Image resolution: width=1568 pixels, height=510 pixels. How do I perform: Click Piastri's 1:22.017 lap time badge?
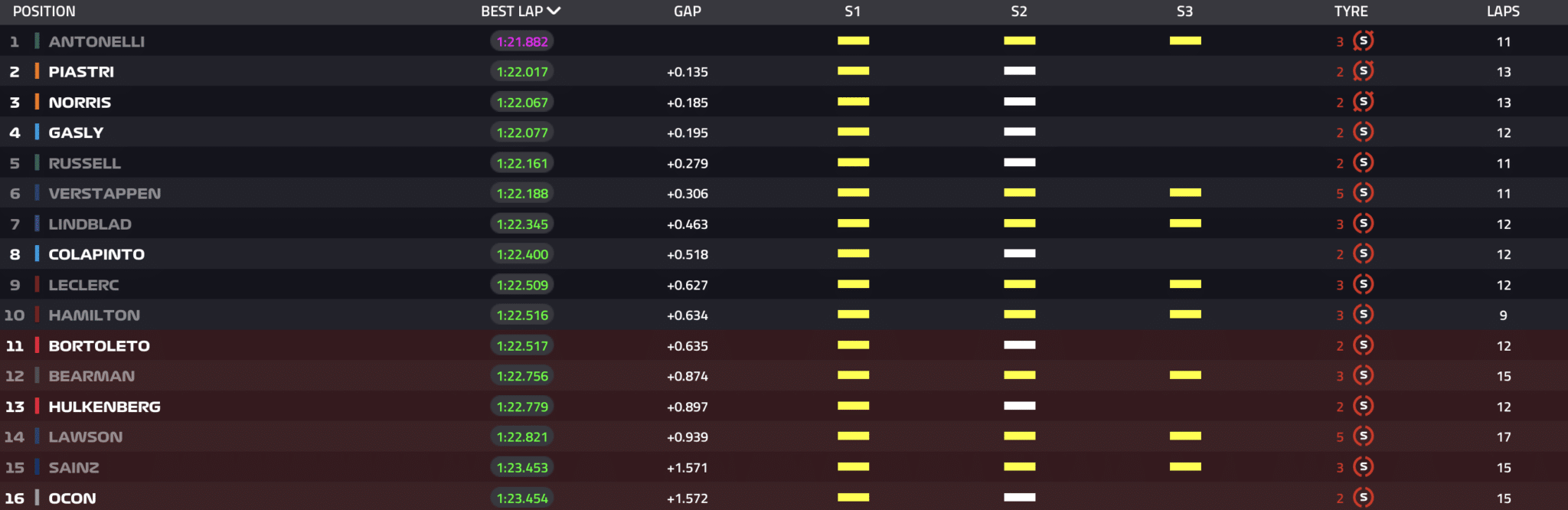(x=522, y=72)
